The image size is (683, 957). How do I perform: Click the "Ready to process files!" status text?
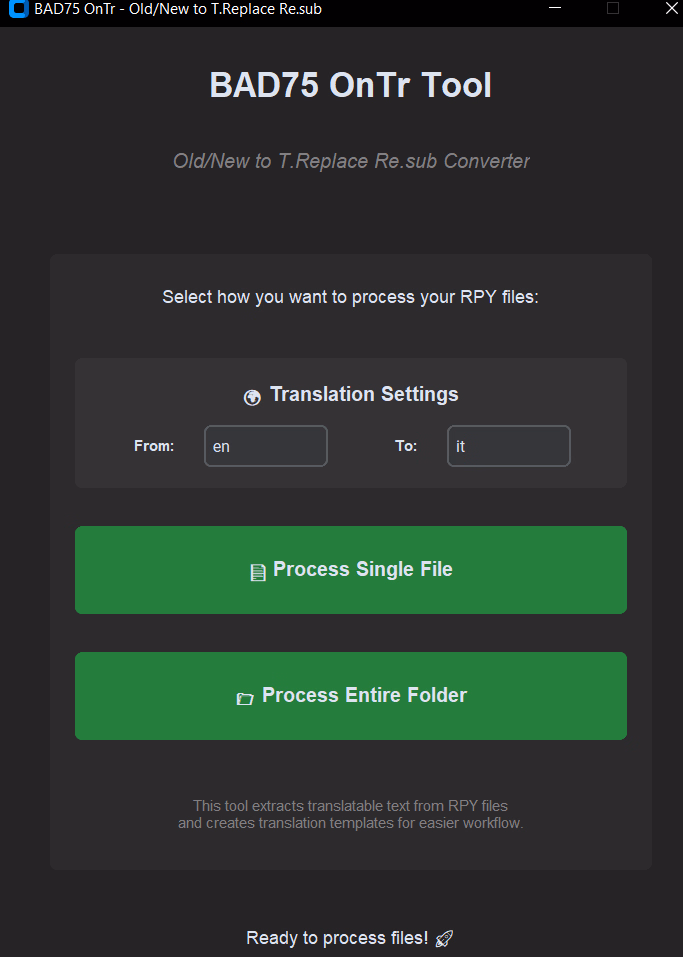point(337,938)
